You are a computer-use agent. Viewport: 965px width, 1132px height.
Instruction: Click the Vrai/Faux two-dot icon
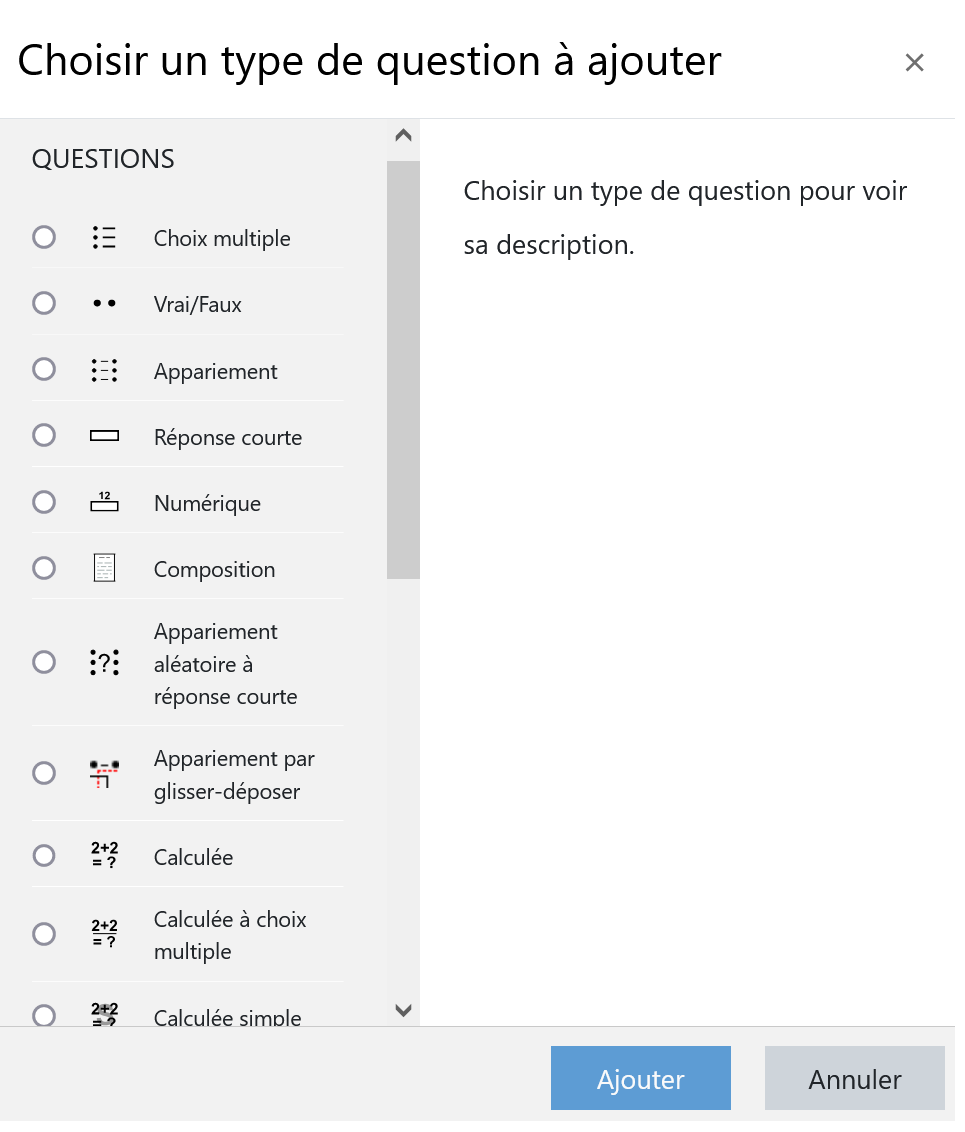[105, 306]
